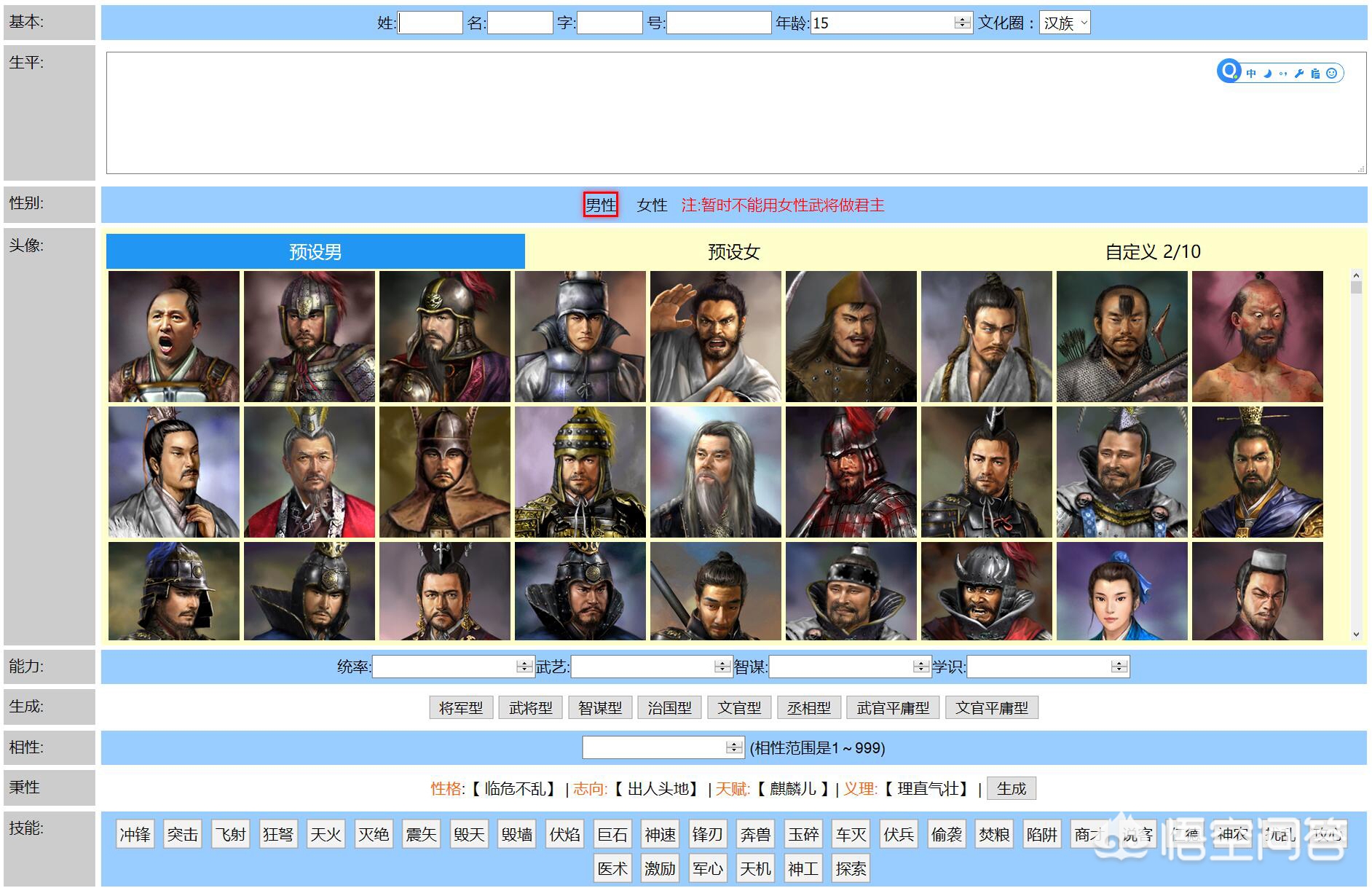The image size is (1372, 888).
Task: Click the 统率 spinner arrows
Action: pos(524,667)
